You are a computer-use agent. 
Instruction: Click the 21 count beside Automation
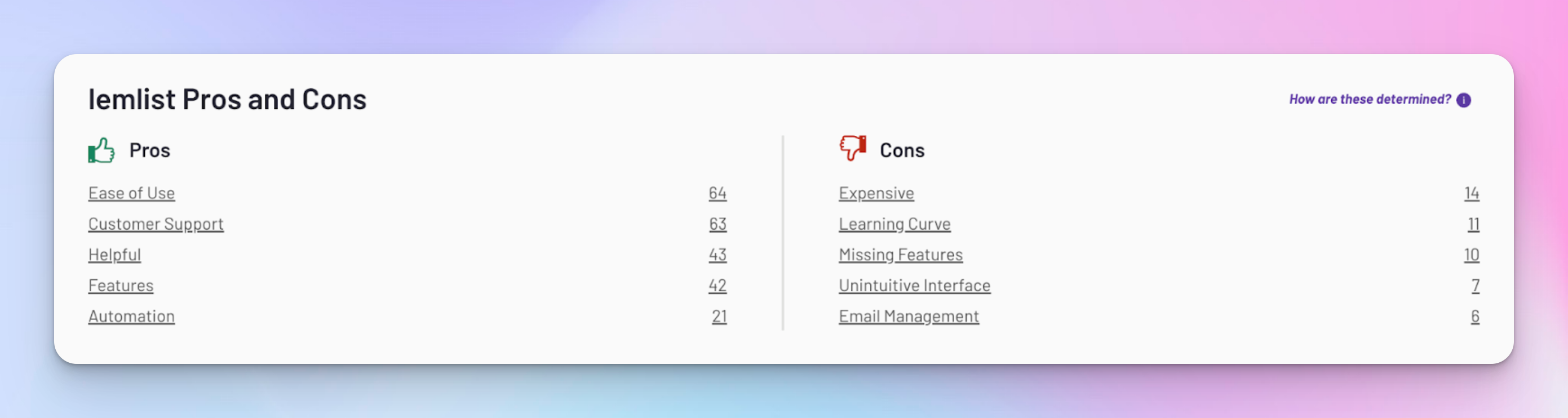click(x=720, y=317)
